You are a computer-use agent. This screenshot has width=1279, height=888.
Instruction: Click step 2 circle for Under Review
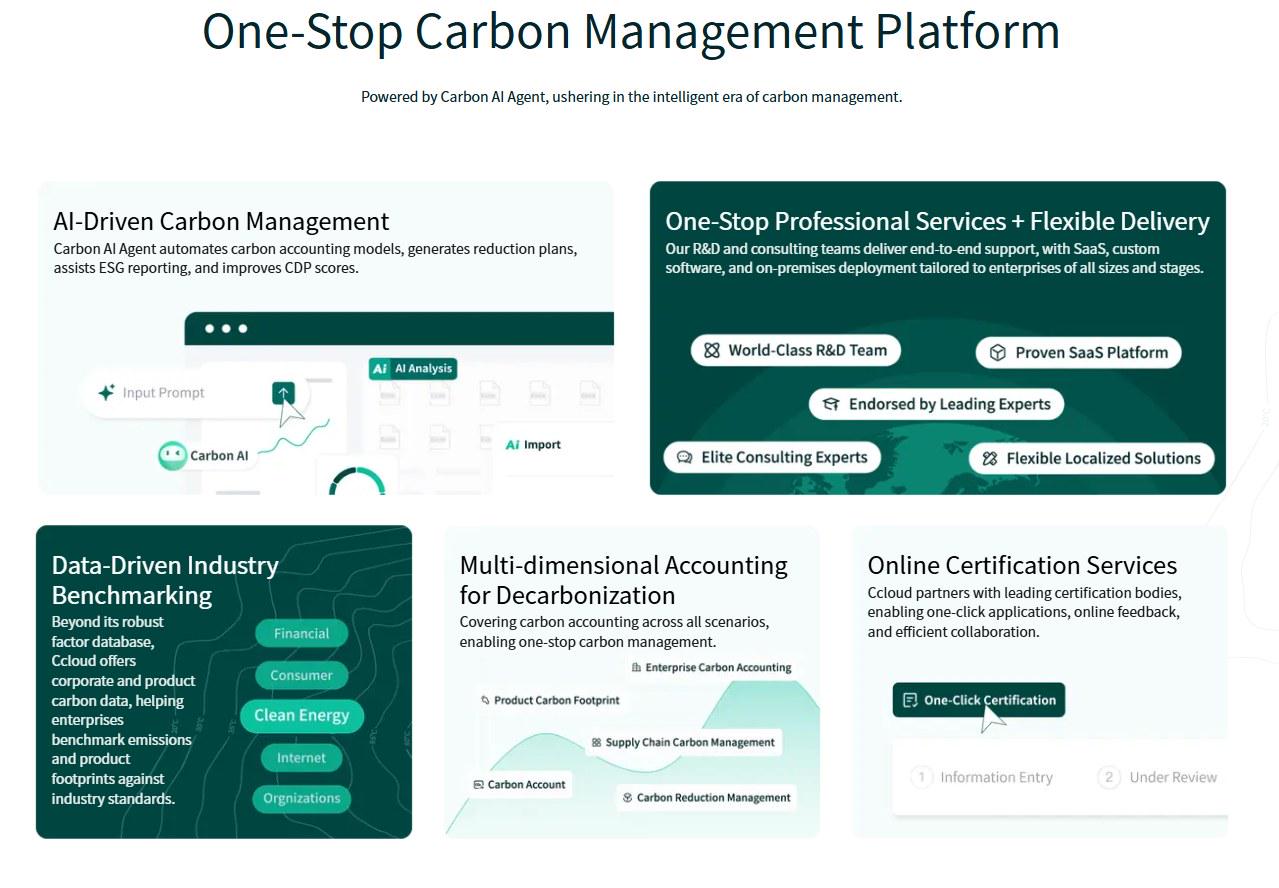click(x=1108, y=777)
